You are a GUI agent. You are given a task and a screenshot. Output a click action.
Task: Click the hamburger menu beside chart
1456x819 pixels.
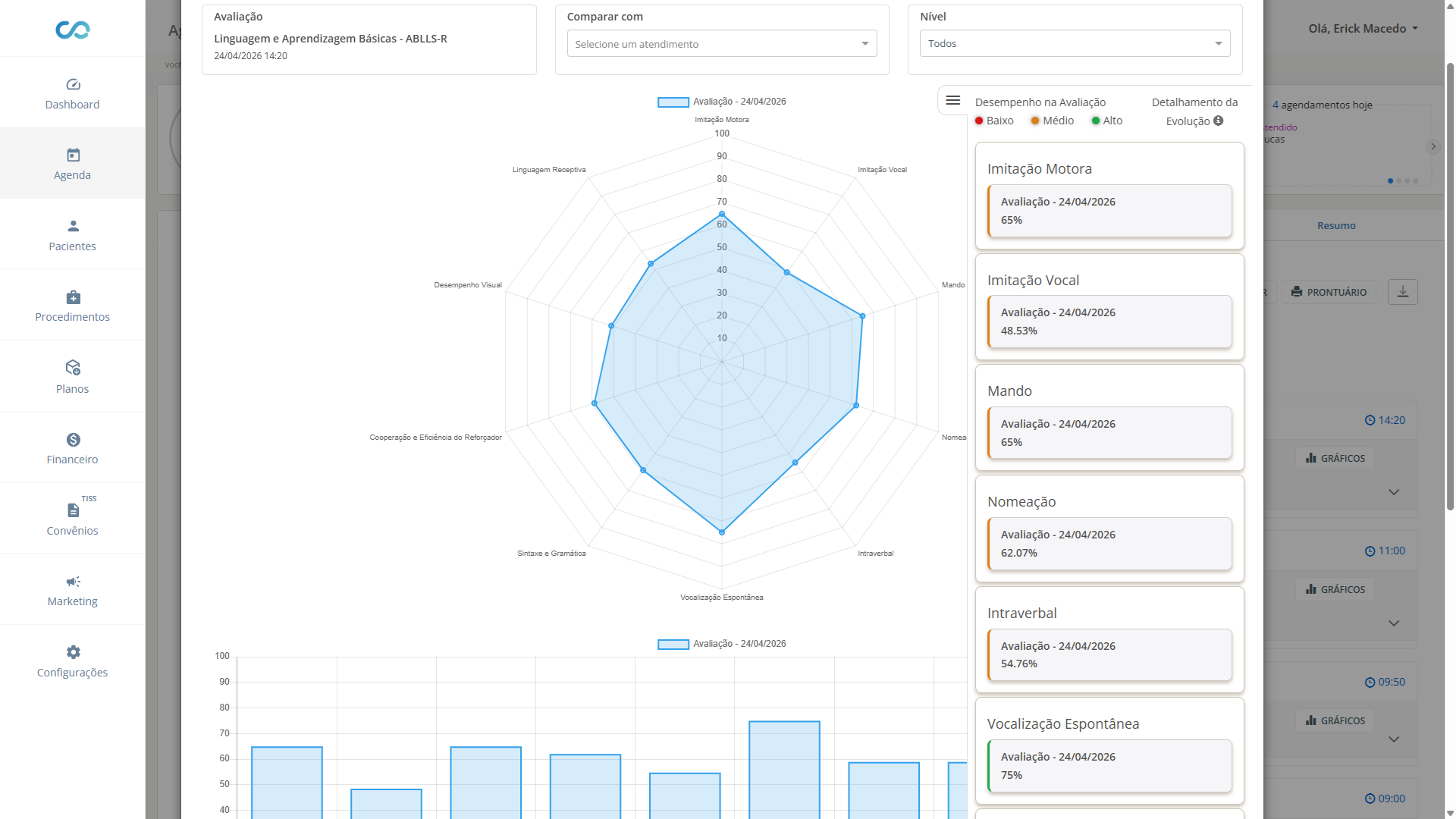coord(953,100)
